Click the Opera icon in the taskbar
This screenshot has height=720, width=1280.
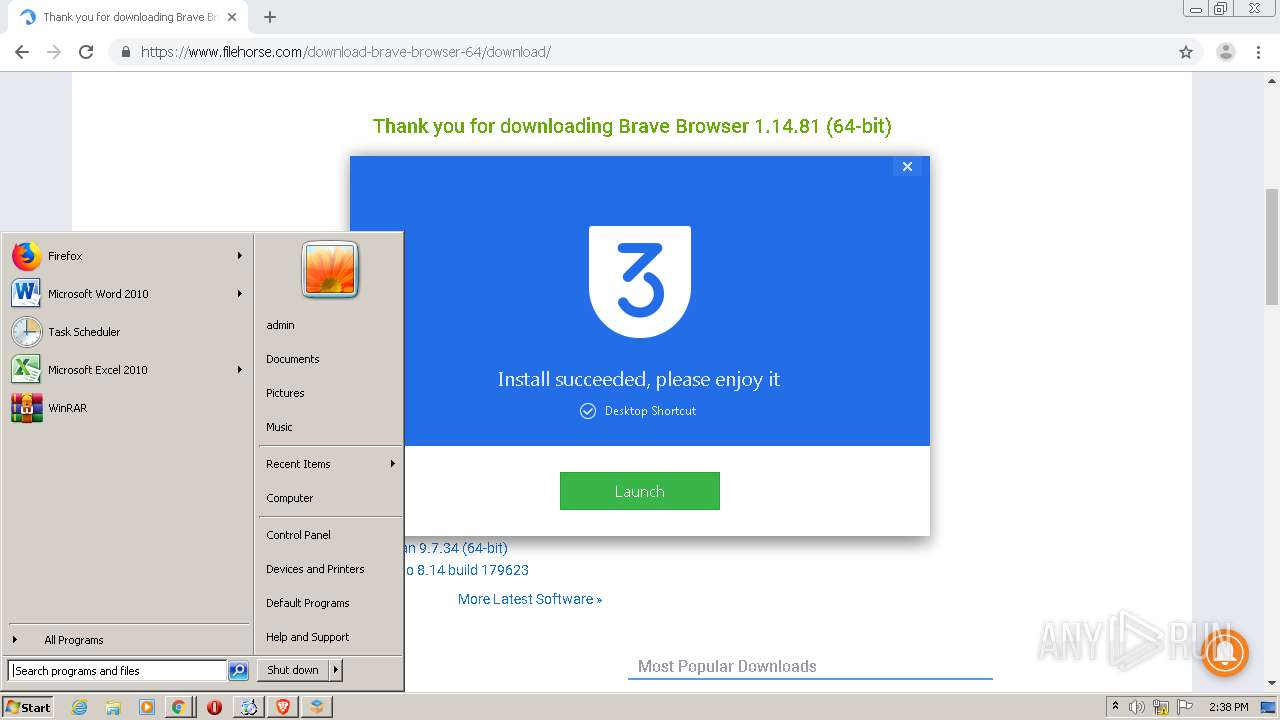(x=214, y=707)
